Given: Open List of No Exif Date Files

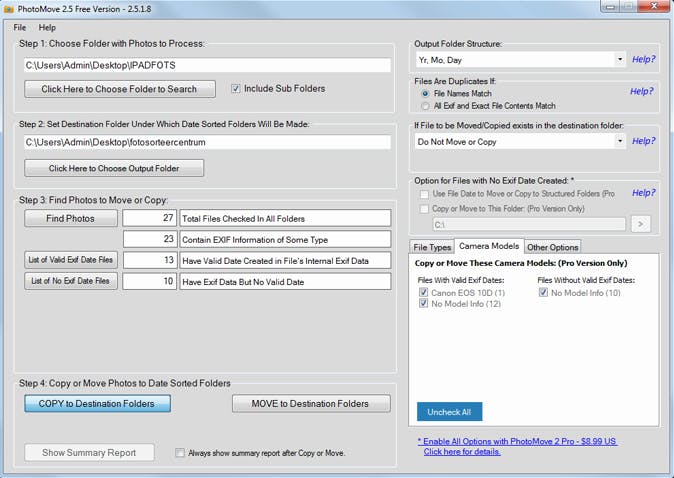Looking at the screenshot, I should [70, 281].
